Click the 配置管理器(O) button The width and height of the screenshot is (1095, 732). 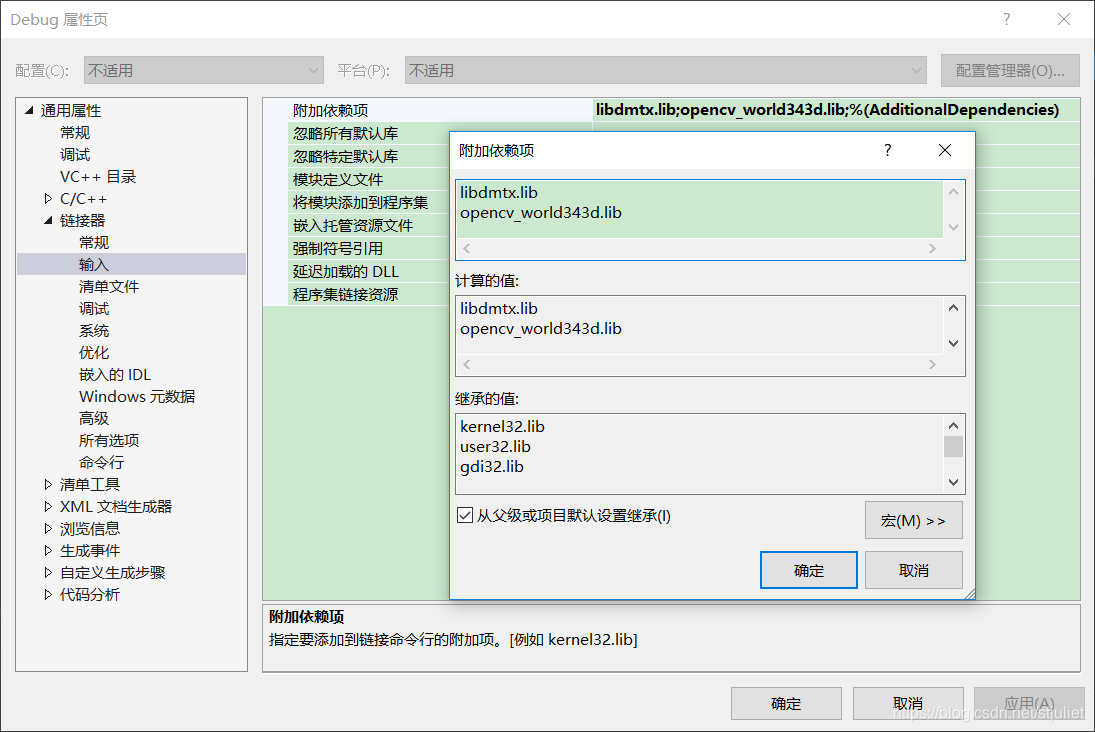coord(1009,70)
